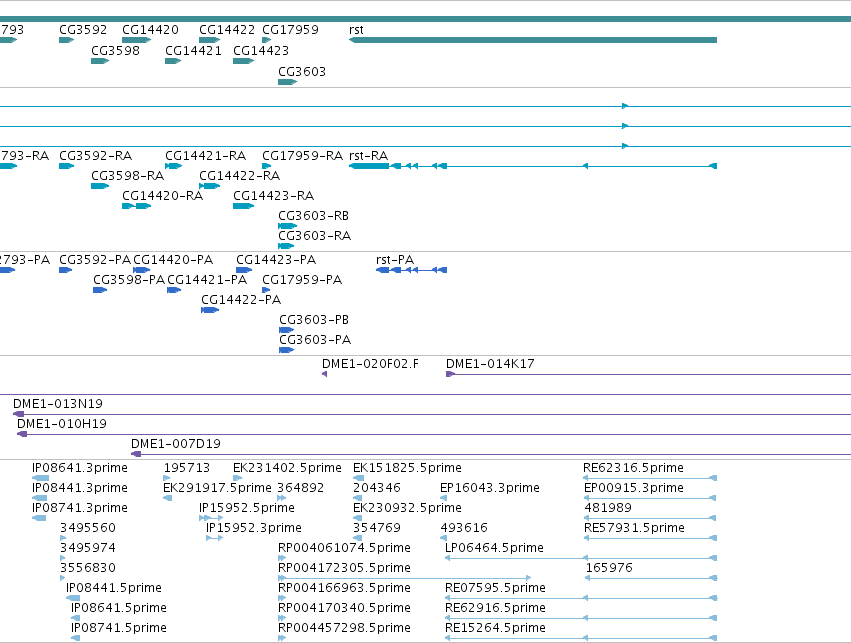Select the EK291917.5prime EST label
Image resolution: width=851 pixels, height=643 pixels.
tap(217, 488)
